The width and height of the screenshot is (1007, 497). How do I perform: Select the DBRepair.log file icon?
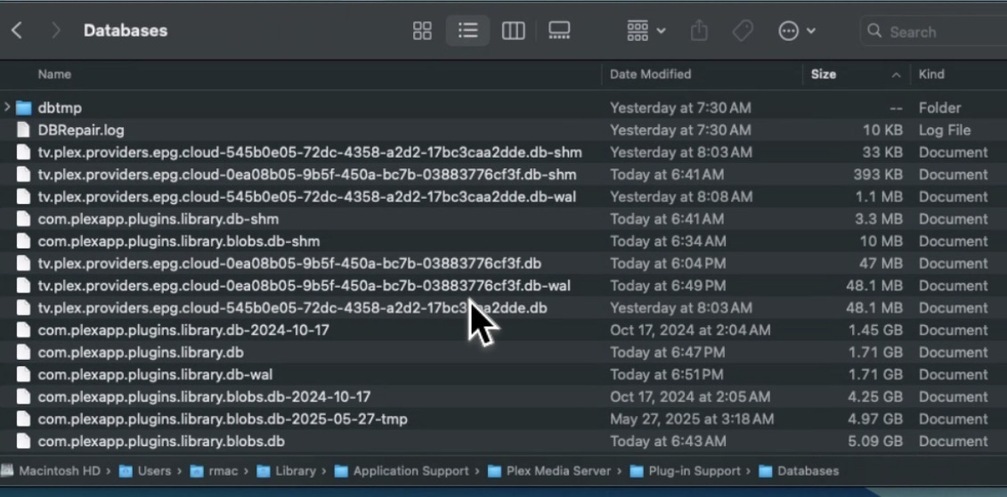[24, 130]
